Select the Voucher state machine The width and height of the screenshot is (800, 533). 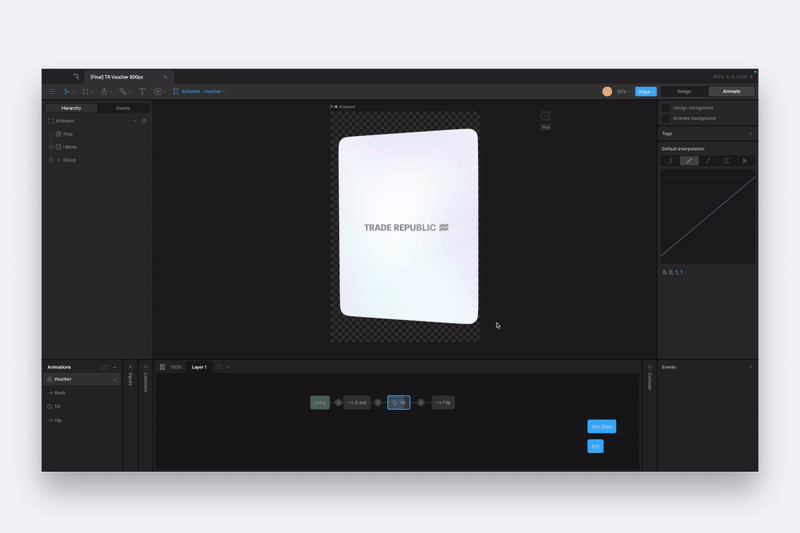(82, 379)
